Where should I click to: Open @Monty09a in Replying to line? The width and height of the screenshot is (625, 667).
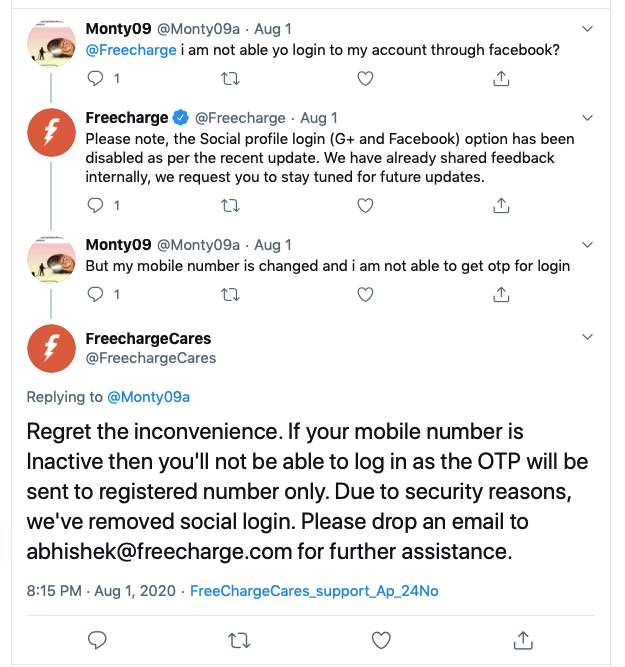point(148,397)
